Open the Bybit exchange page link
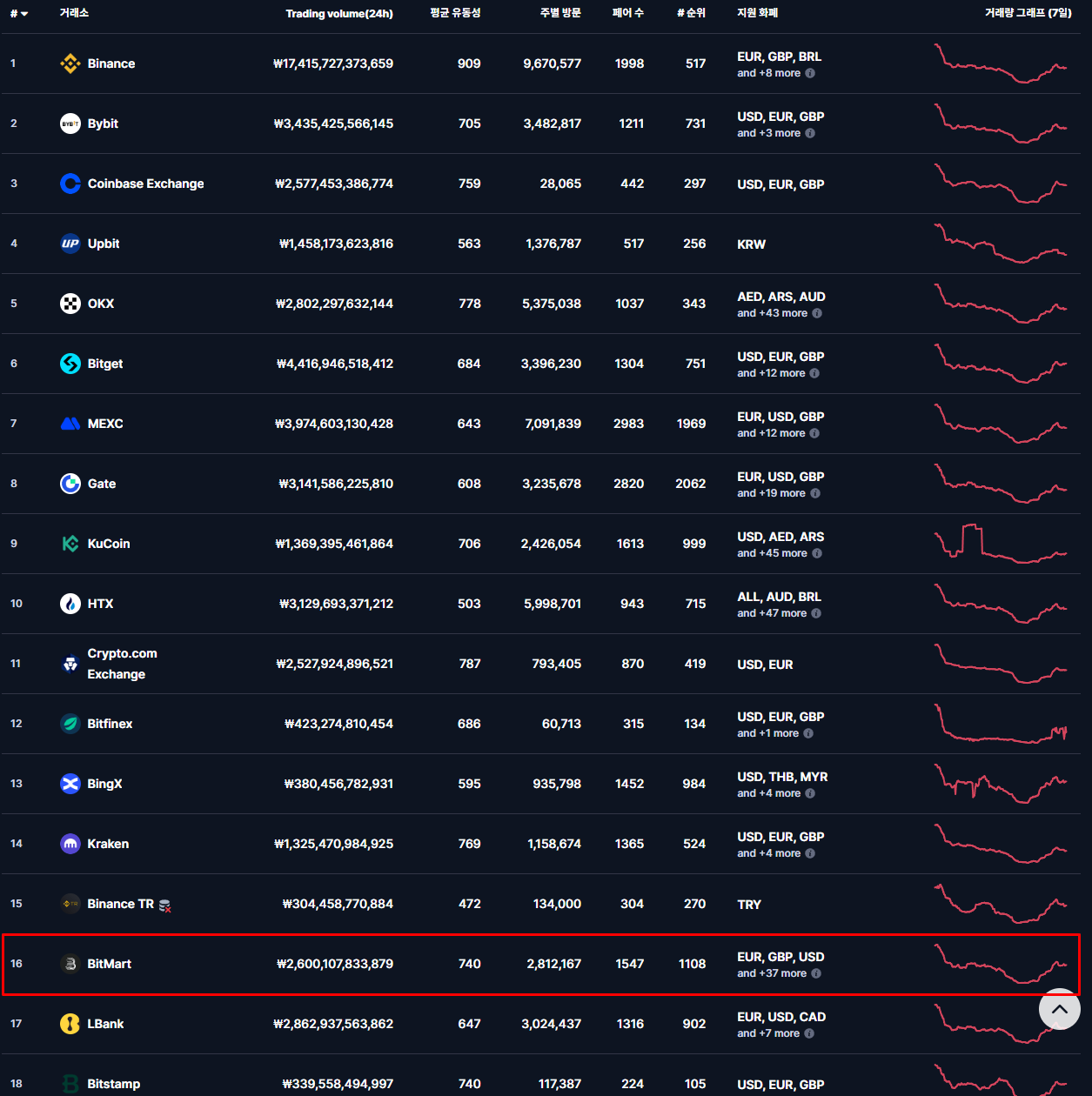 pos(103,124)
